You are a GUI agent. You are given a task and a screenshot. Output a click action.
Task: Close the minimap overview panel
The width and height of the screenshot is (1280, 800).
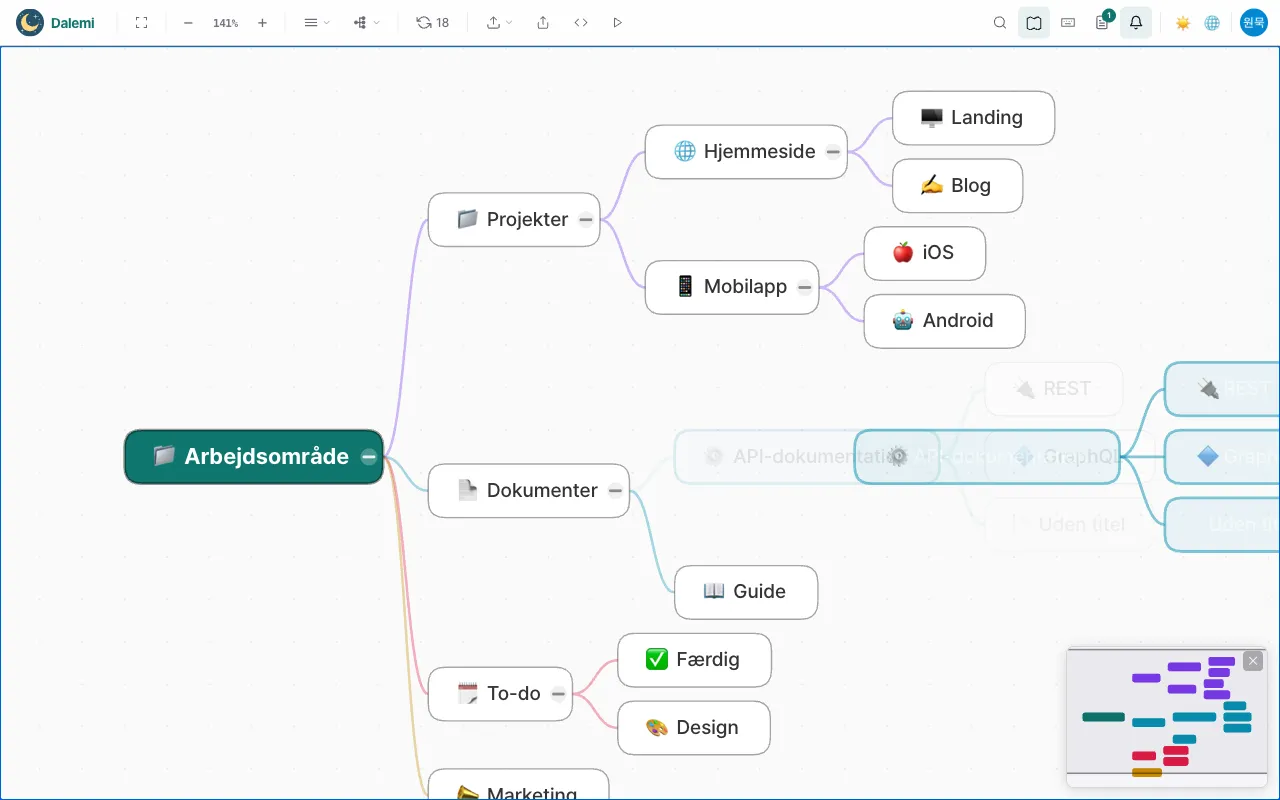tap(1253, 661)
